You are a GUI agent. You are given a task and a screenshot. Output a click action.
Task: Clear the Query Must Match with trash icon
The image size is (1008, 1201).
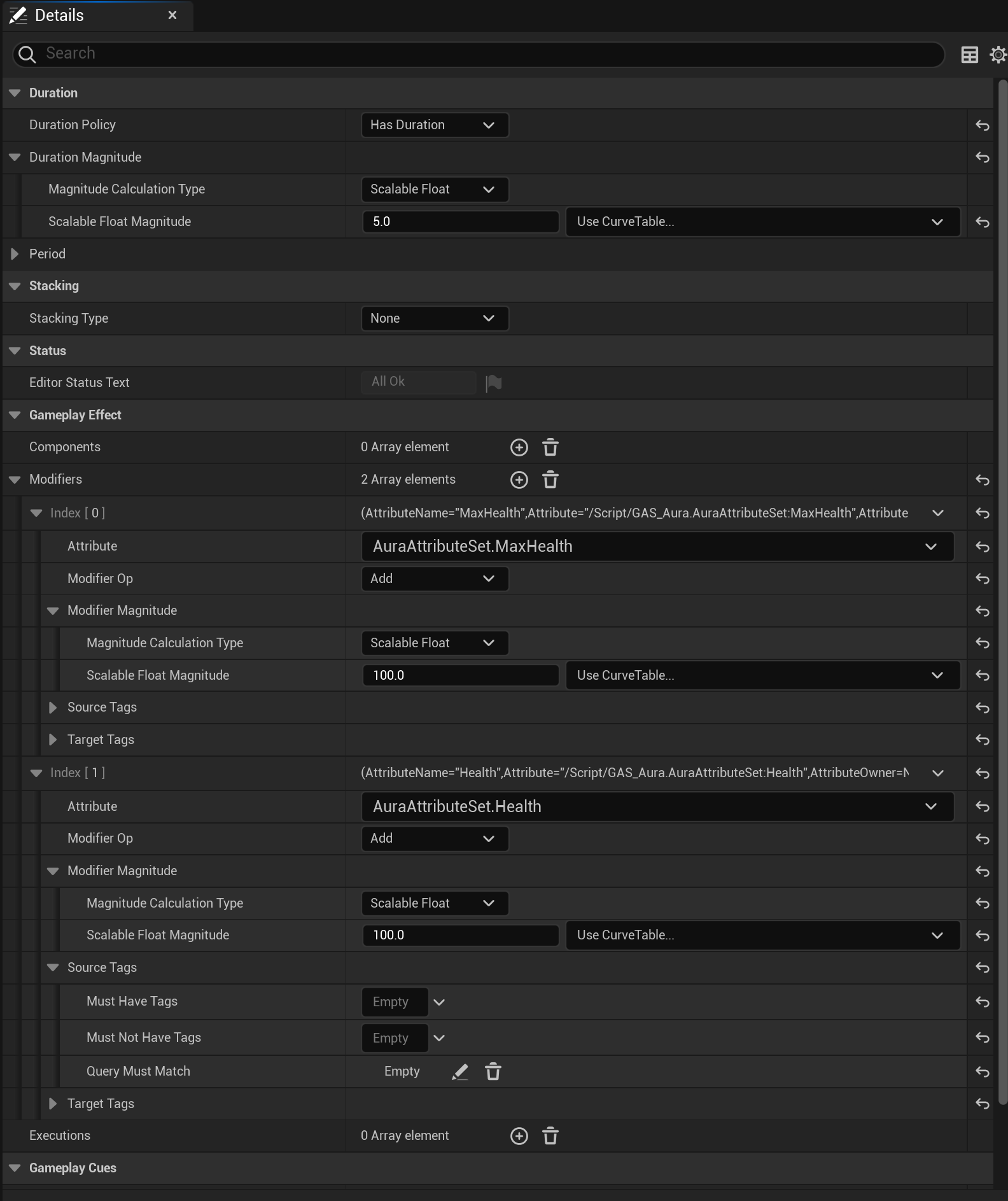point(493,1072)
